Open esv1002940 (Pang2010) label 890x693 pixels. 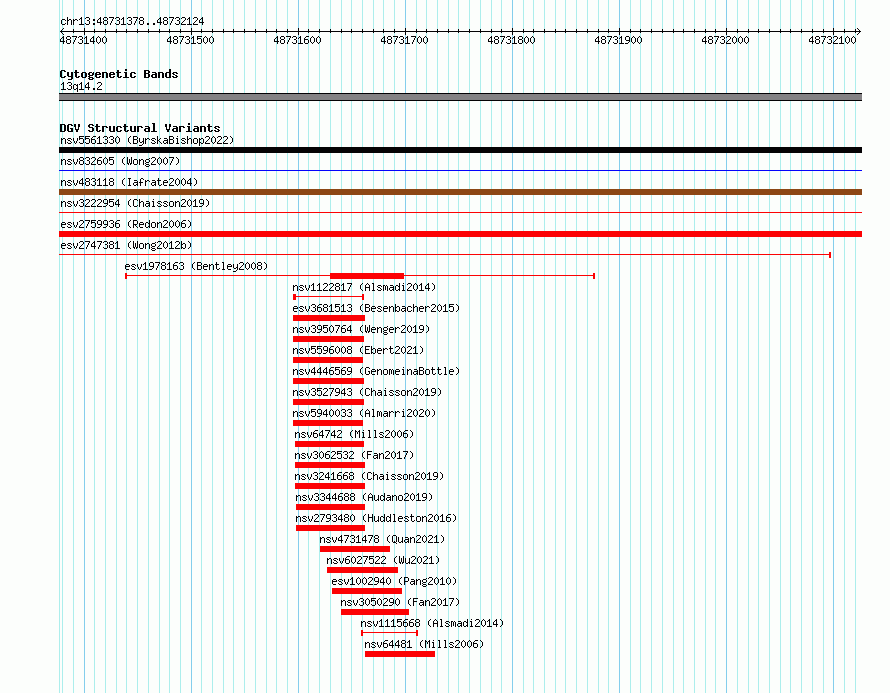(394, 581)
